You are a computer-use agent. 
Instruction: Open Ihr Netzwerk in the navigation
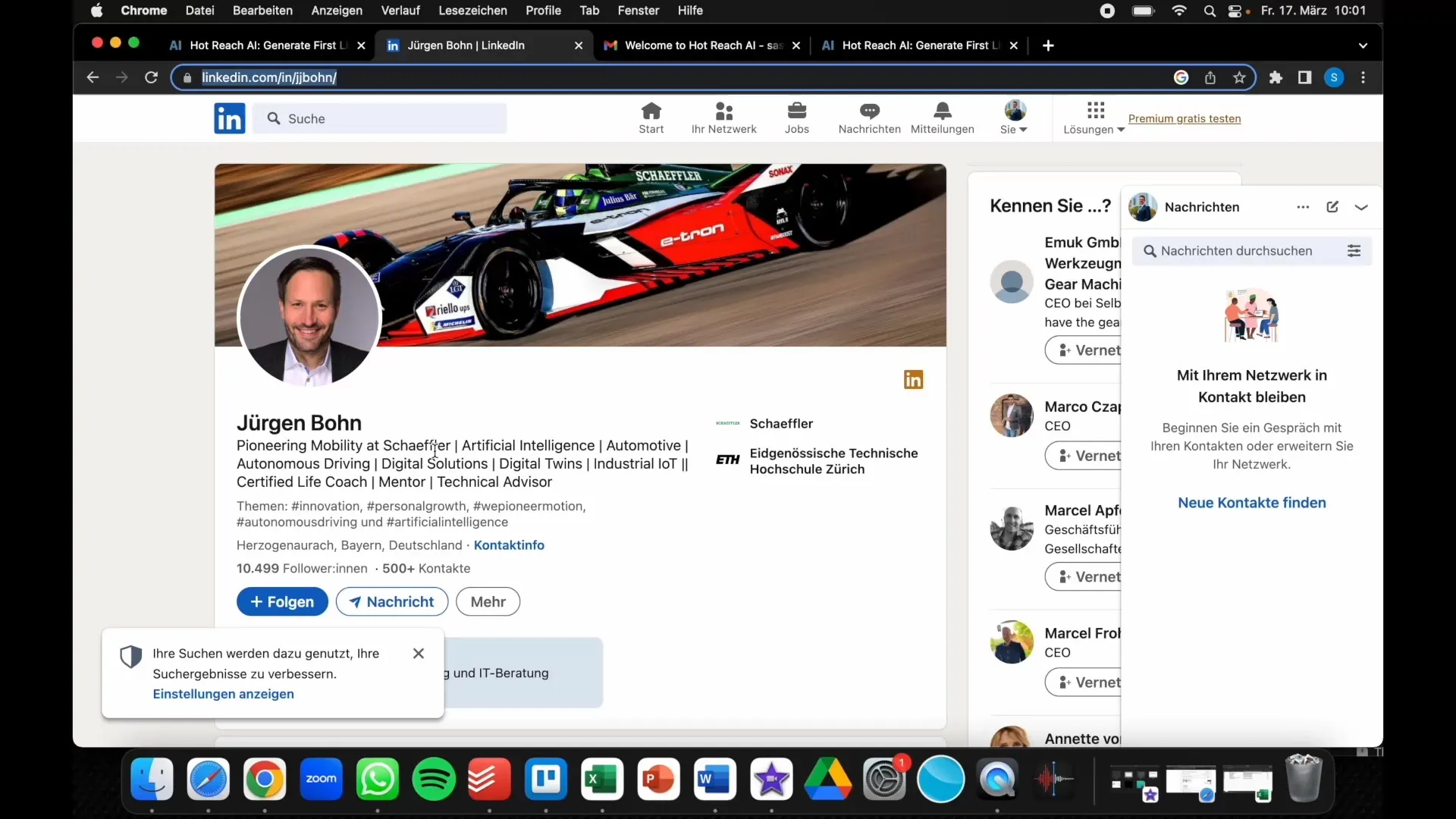click(723, 118)
